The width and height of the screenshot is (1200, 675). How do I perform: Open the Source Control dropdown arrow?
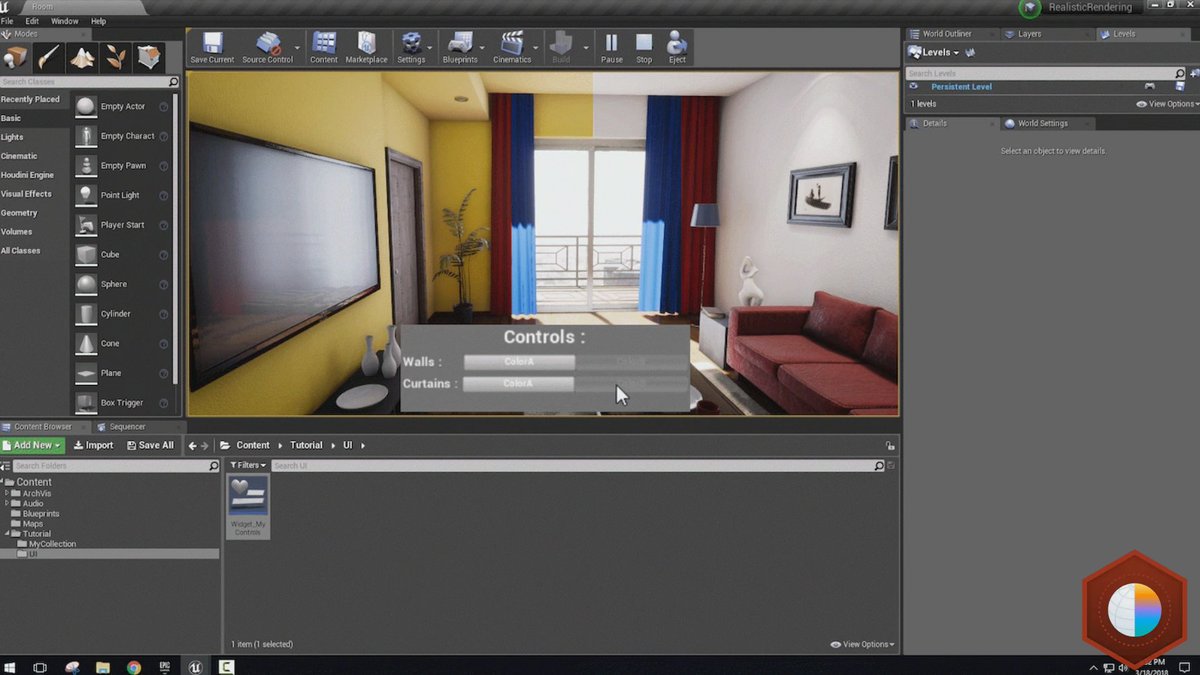pyautogui.click(x=298, y=48)
